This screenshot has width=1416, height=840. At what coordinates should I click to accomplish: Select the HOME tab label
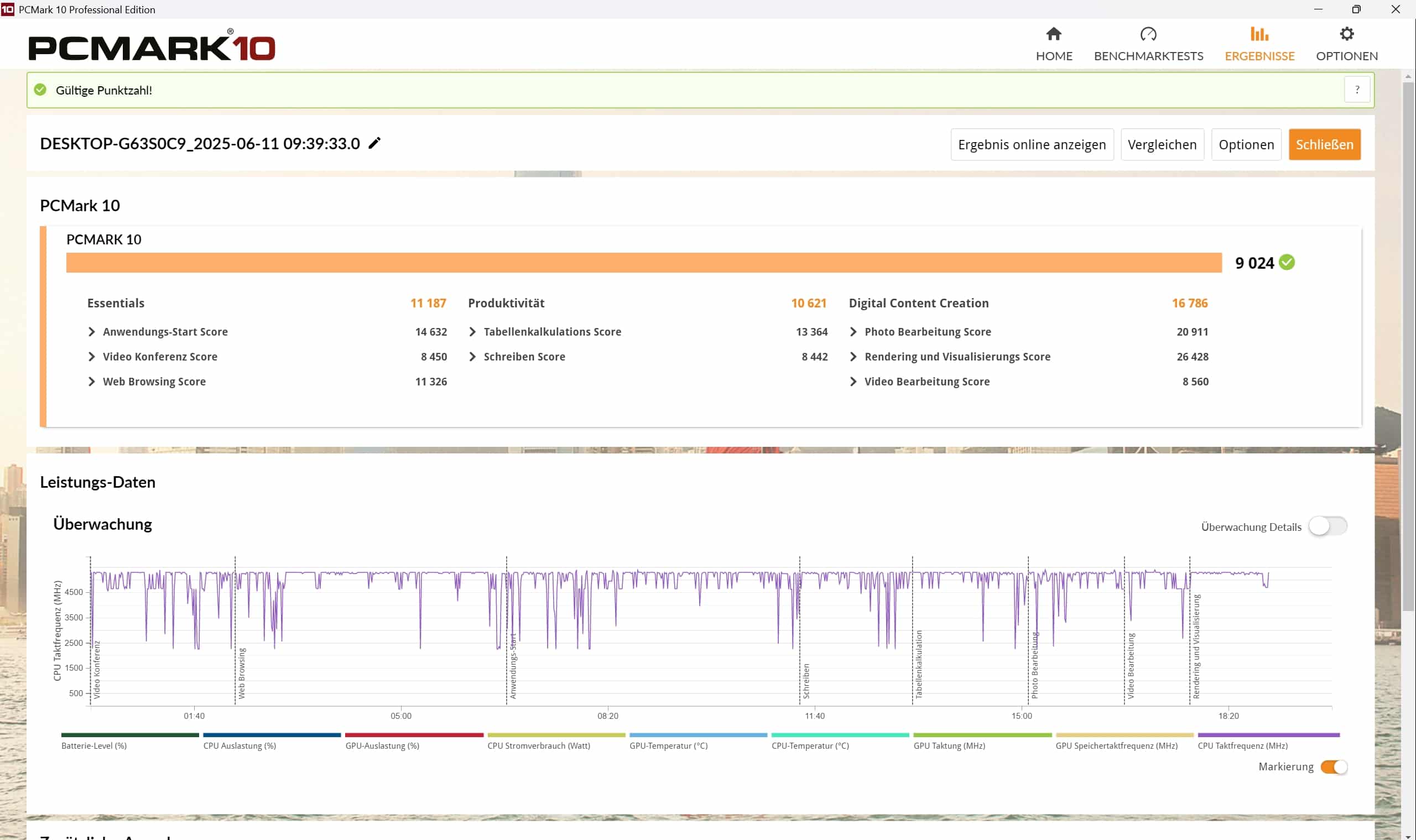[1054, 56]
